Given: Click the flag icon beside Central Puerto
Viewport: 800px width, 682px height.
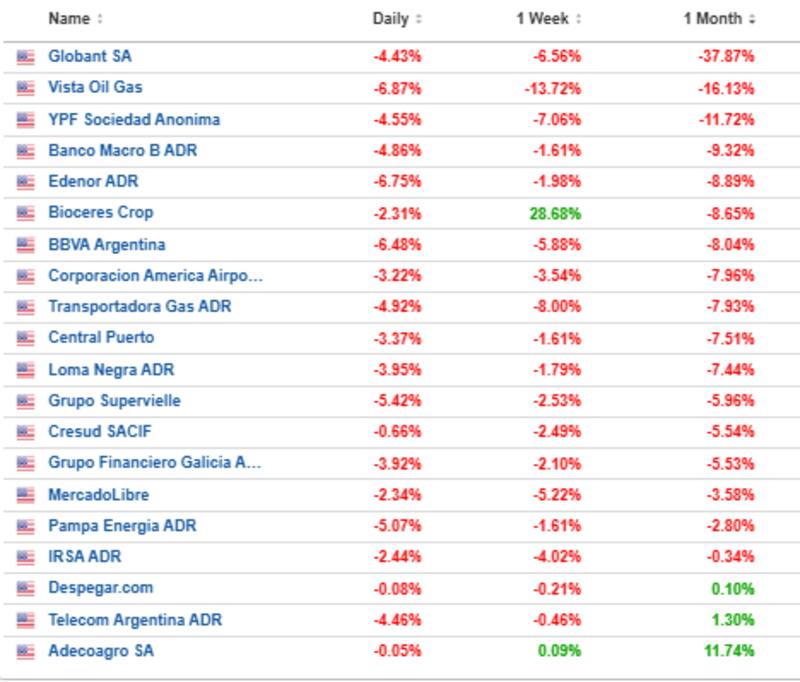Looking at the screenshot, I should point(26,338).
